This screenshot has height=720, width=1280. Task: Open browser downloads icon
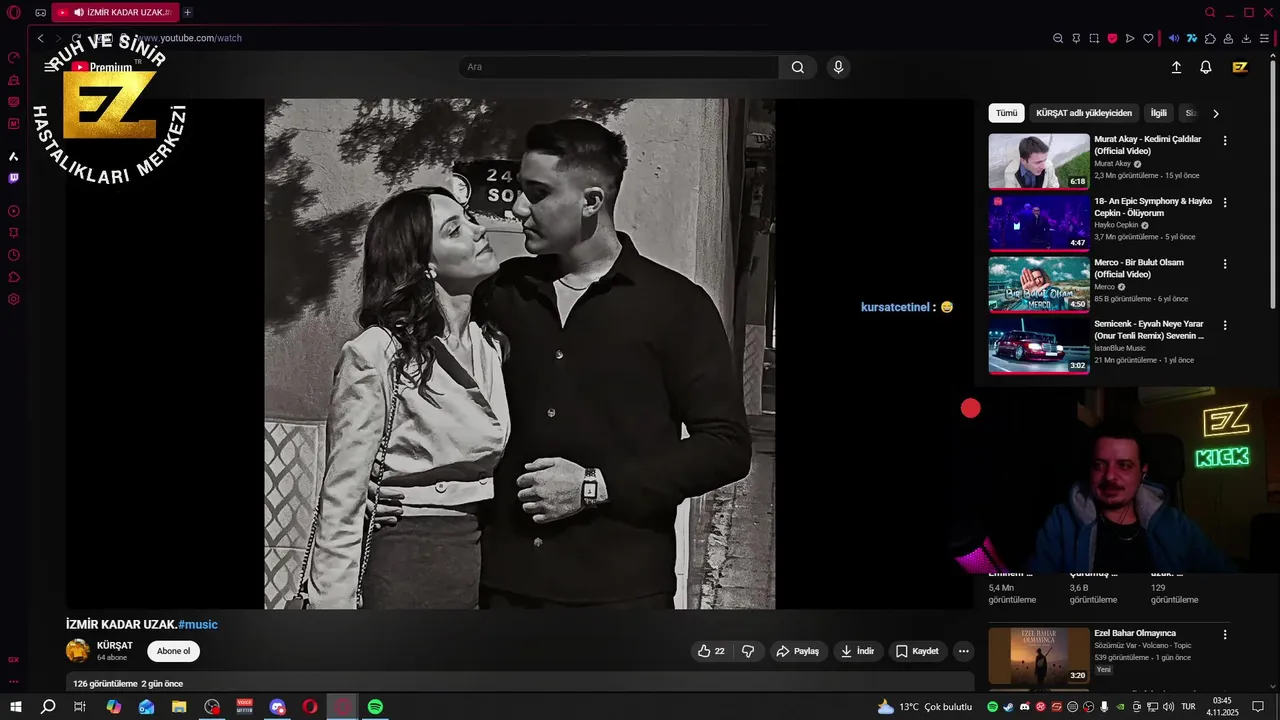(x=1246, y=38)
